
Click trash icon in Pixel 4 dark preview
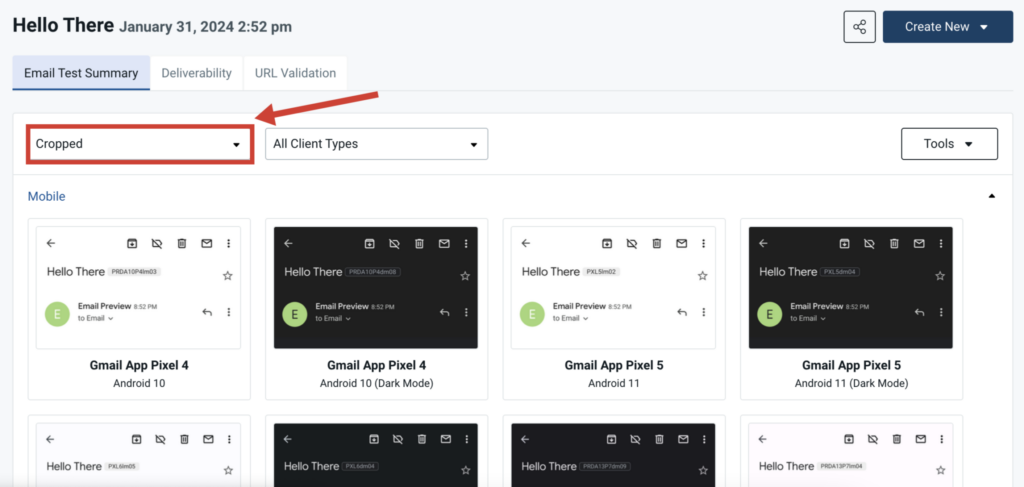[419, 244]
